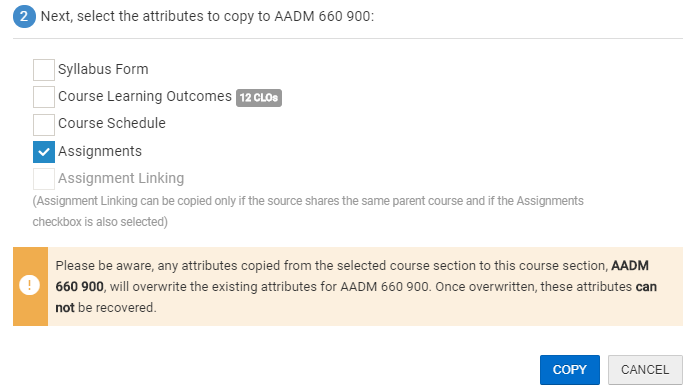Confirm with the blue COPY button
This screenshot has height=390, width=689.
tap(569, 370)
